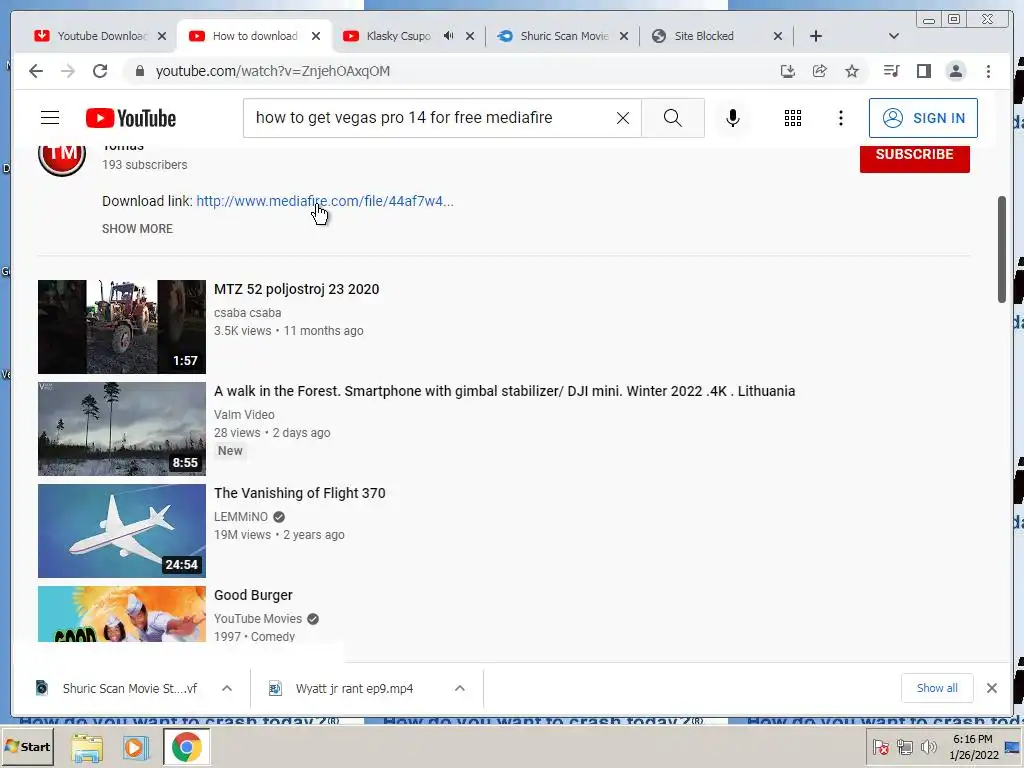
Task: Share this page icon
Action: pos(820,71)
